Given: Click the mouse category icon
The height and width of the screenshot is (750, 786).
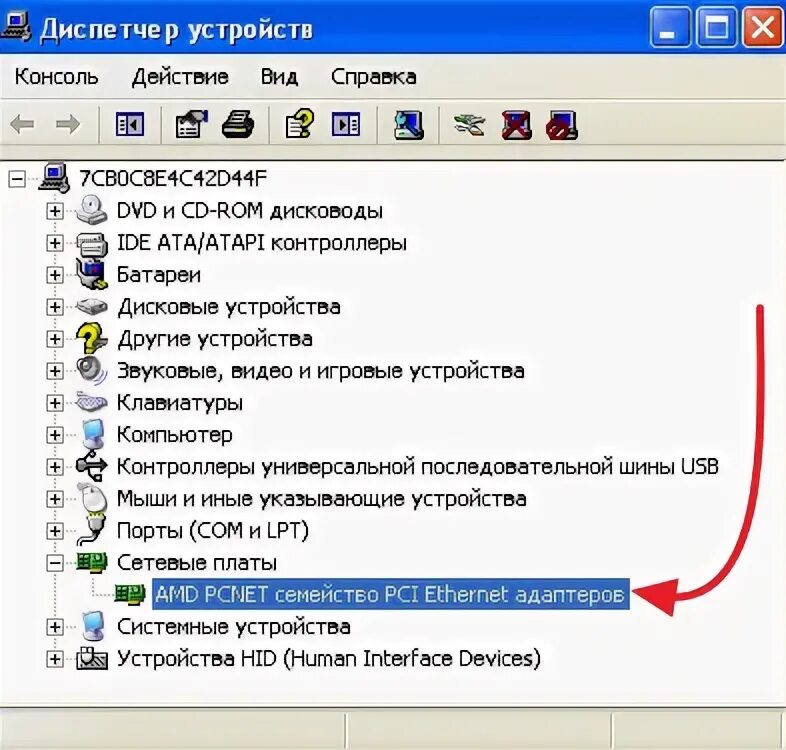Looking at the screenshot, I should [93, 498].
